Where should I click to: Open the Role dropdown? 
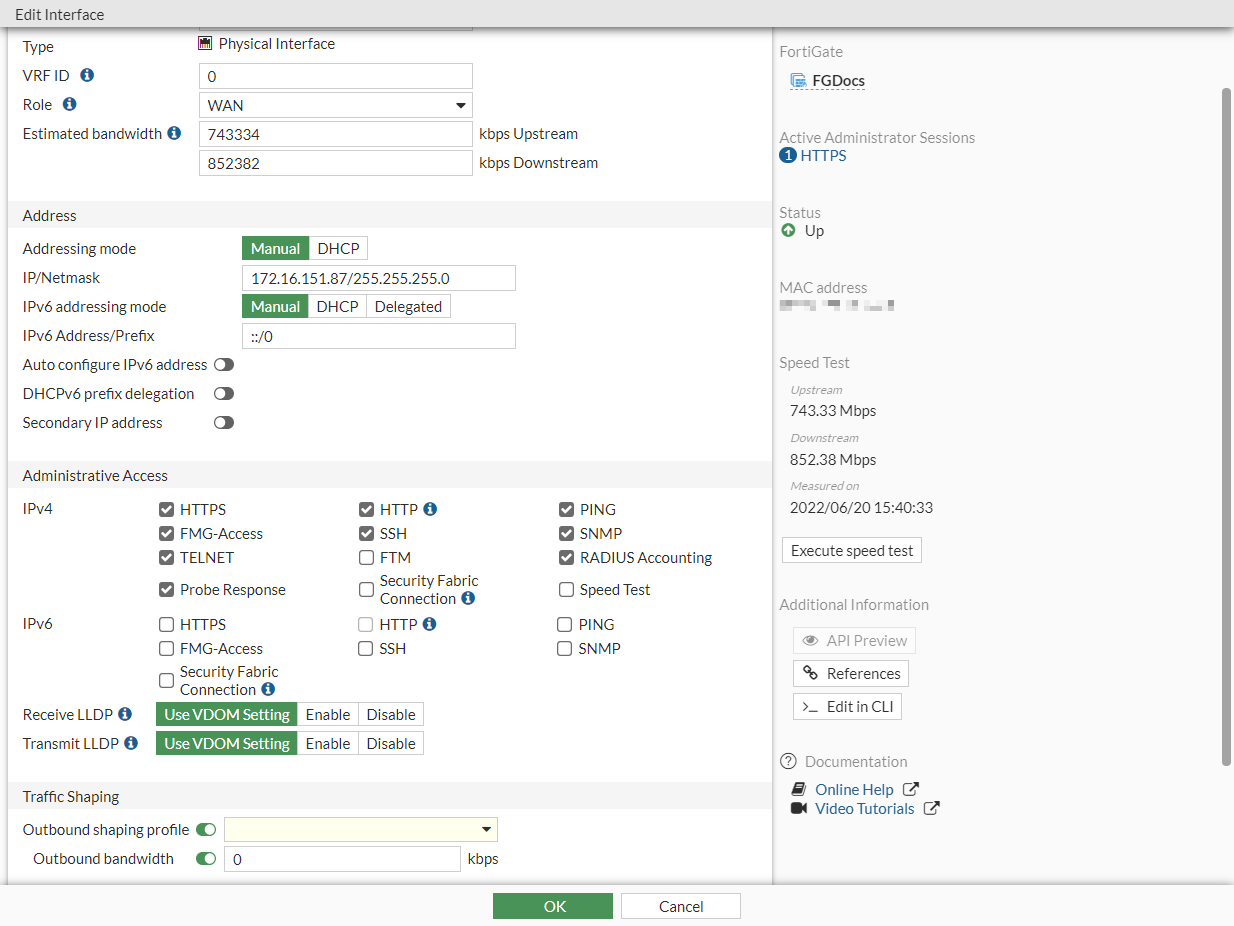coord(336,104)
